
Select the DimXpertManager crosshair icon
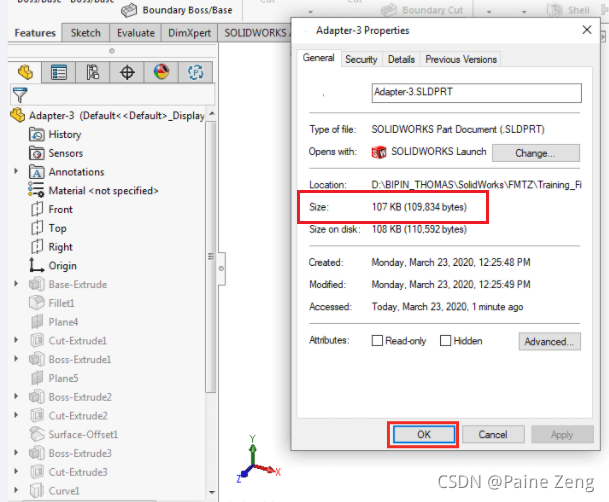[x=127, y=72]
